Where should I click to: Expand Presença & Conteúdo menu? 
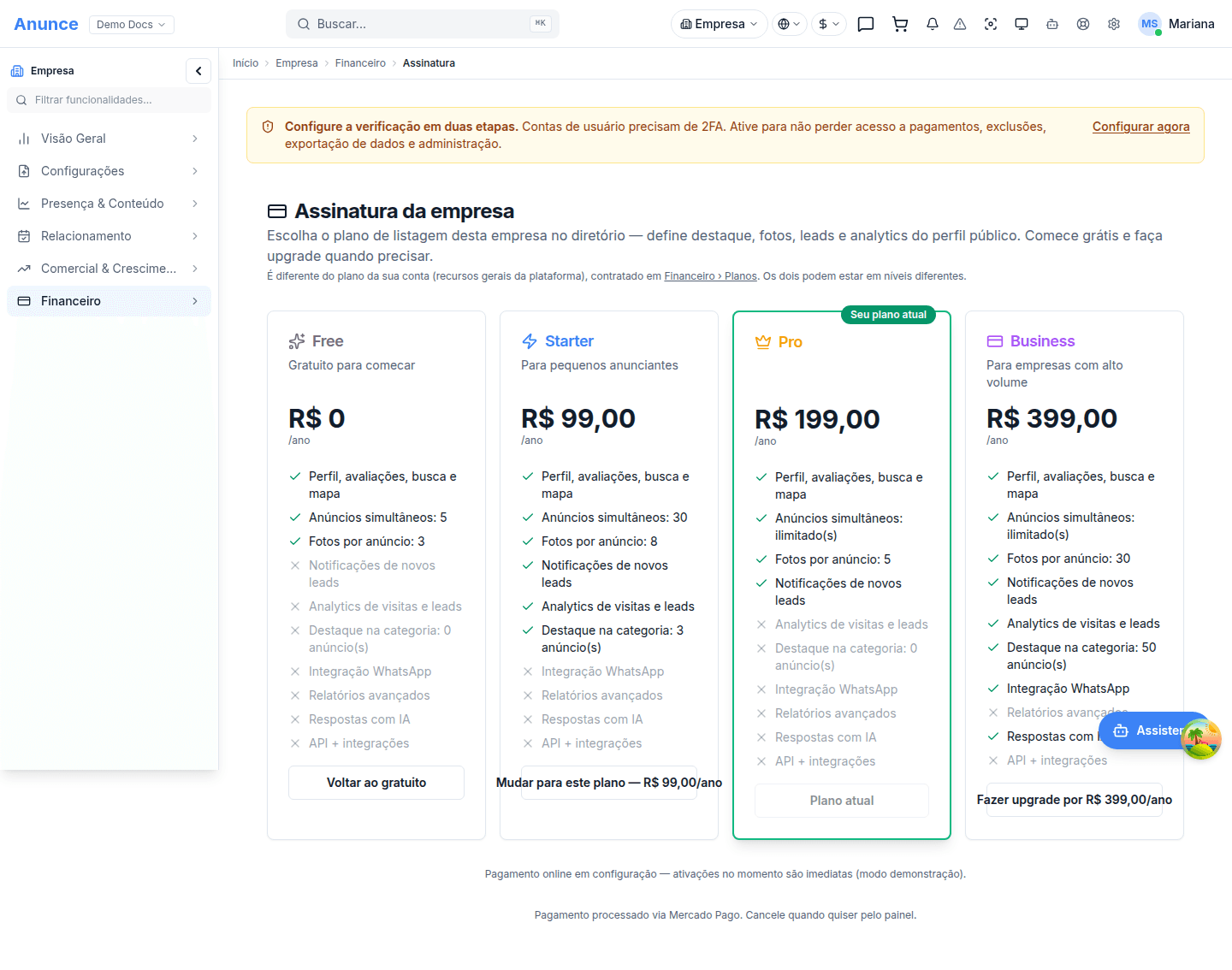pos(109,204)
